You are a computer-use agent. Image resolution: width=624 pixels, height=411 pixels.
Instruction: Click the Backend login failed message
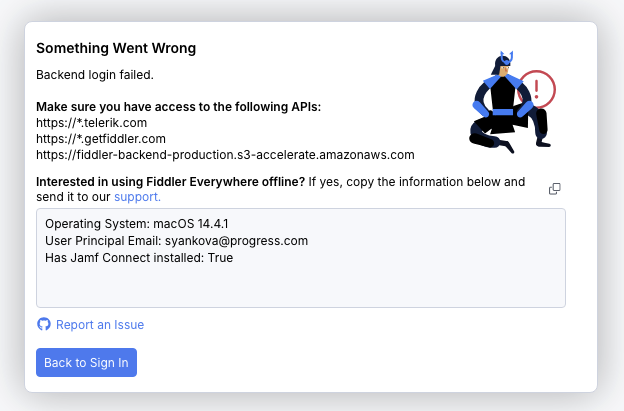[x=95, y=74]
